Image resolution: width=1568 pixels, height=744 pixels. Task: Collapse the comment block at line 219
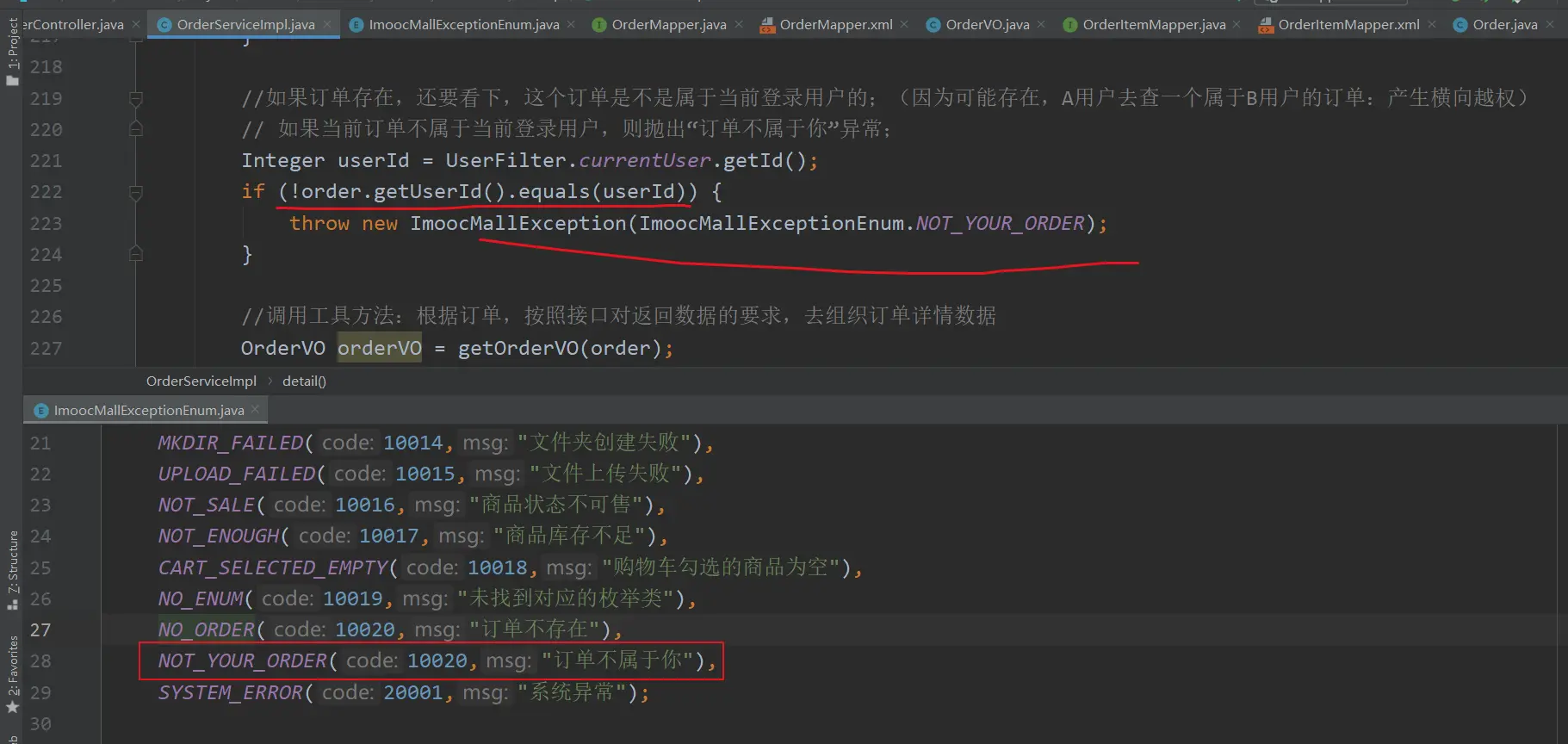(136, 99)
